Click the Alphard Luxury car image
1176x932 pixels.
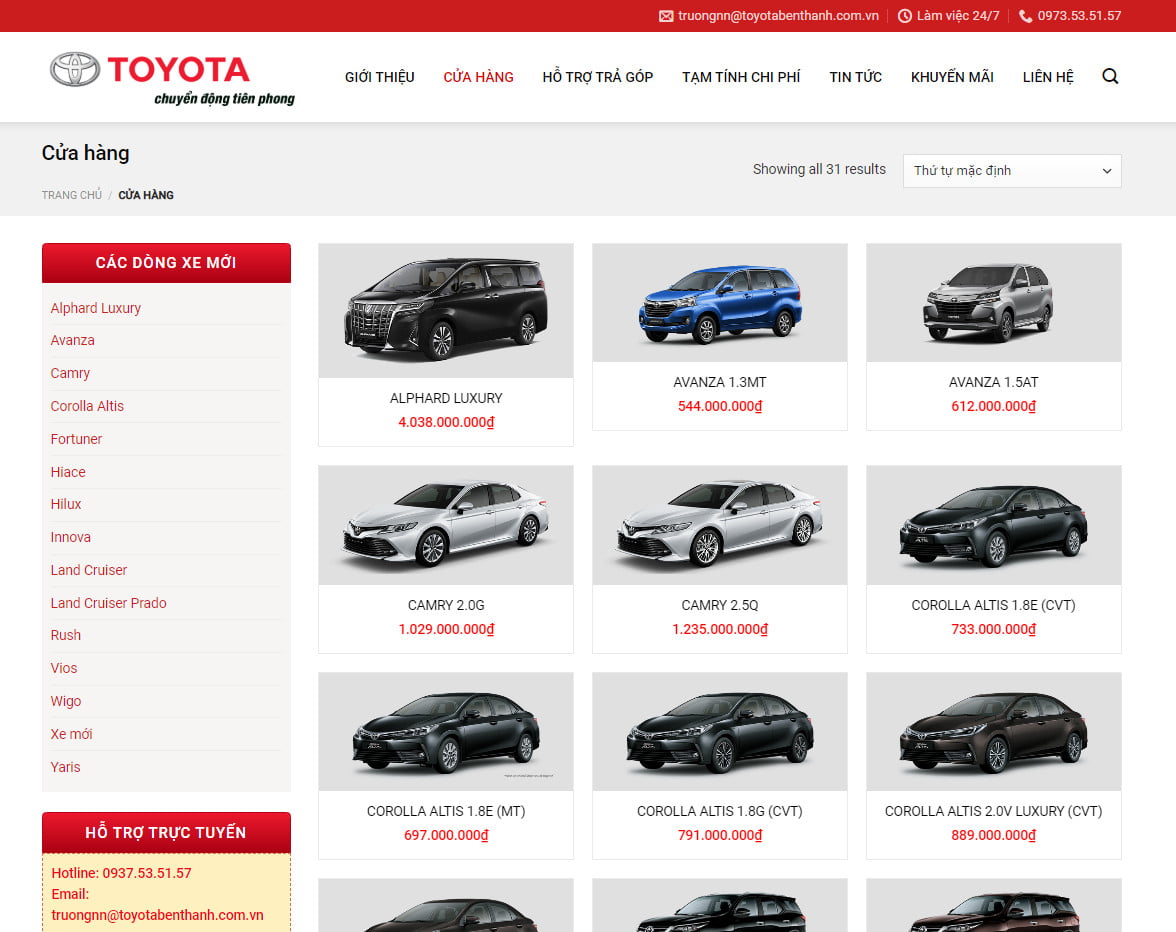(446, 310)
